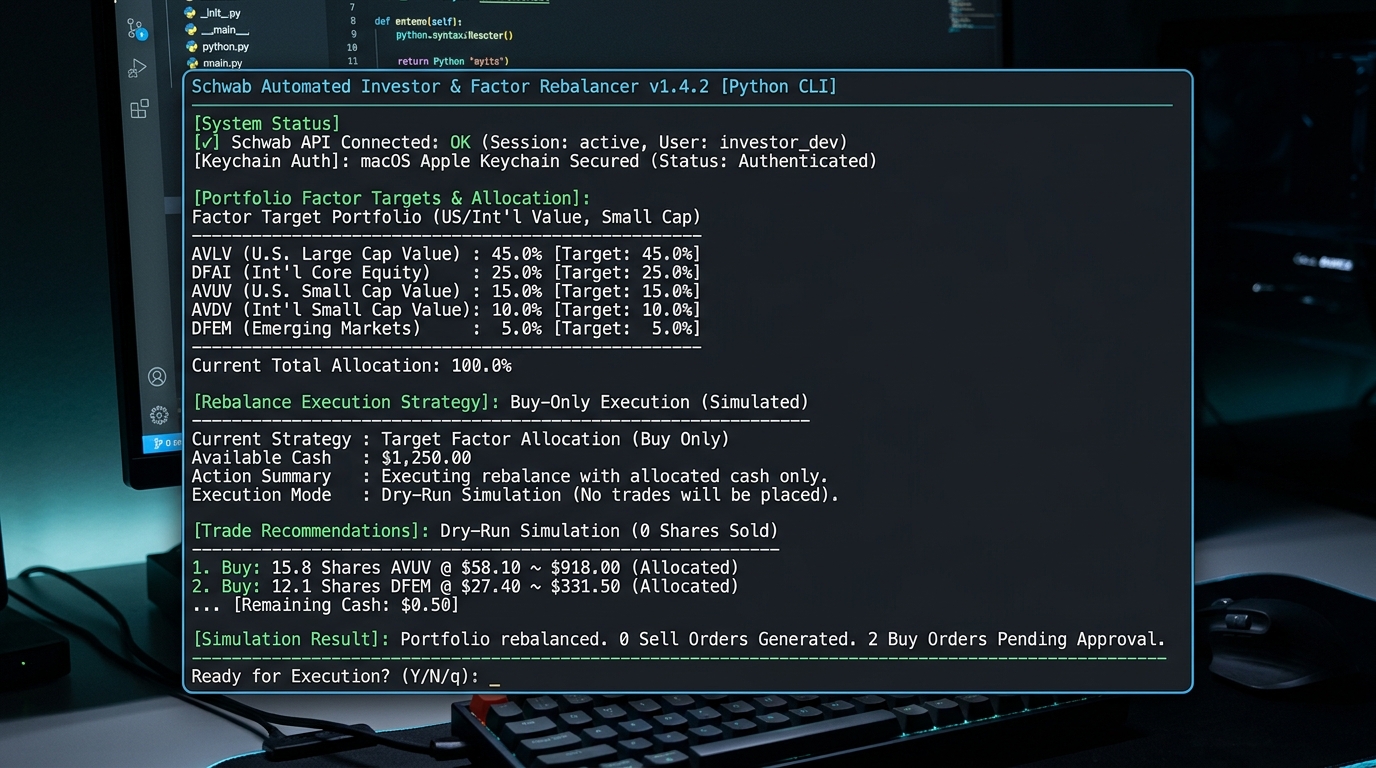
Task: Open Run and Debug view in sidebar
Action: 138,68
